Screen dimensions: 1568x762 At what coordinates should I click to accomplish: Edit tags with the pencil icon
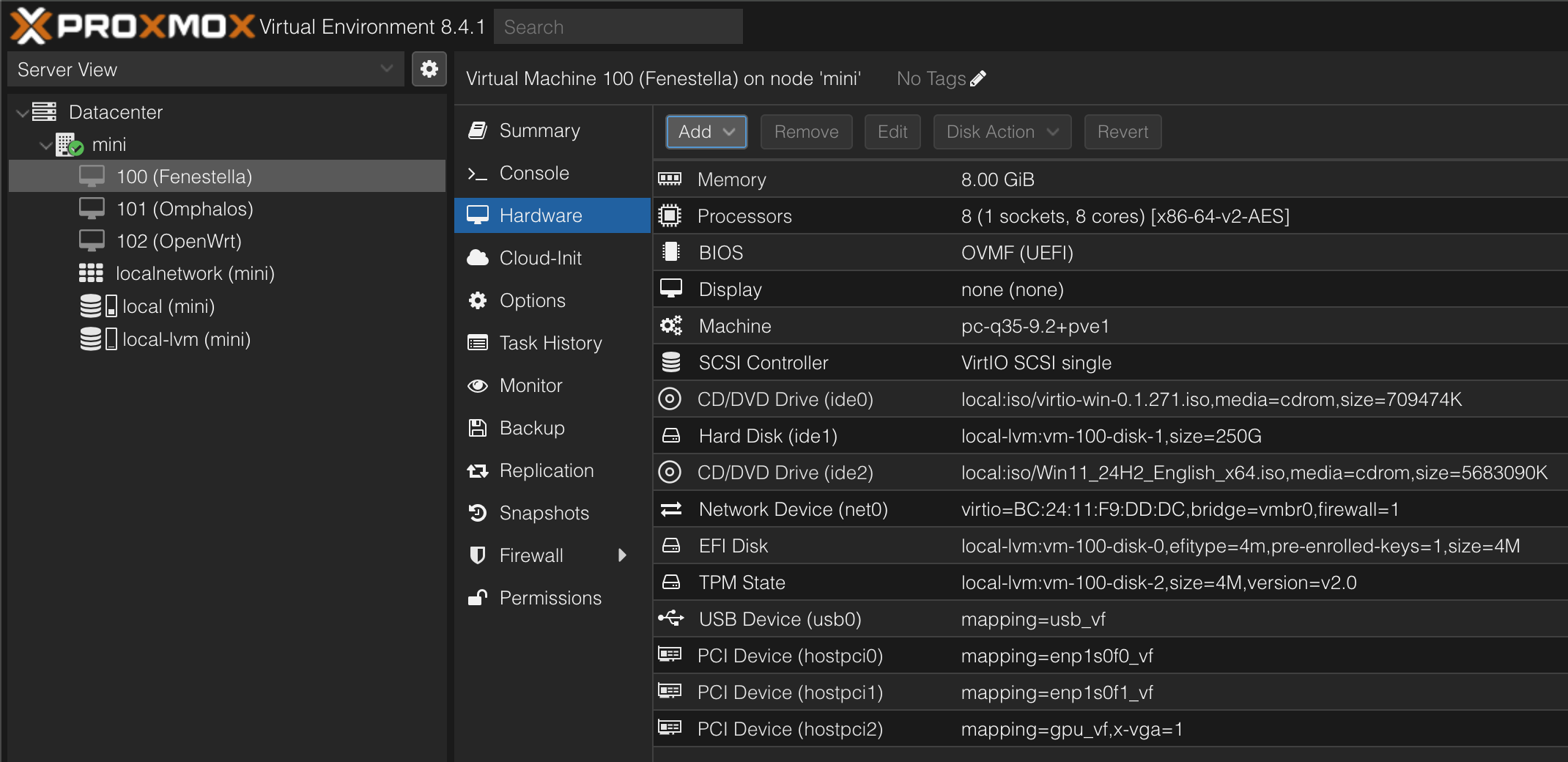pyautogui.click(x=978, y=78)
